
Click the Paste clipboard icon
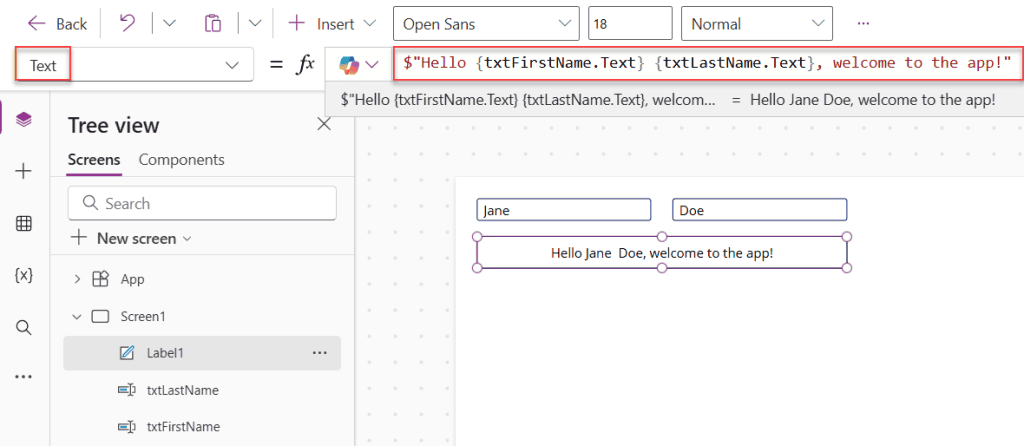[213, 24]
